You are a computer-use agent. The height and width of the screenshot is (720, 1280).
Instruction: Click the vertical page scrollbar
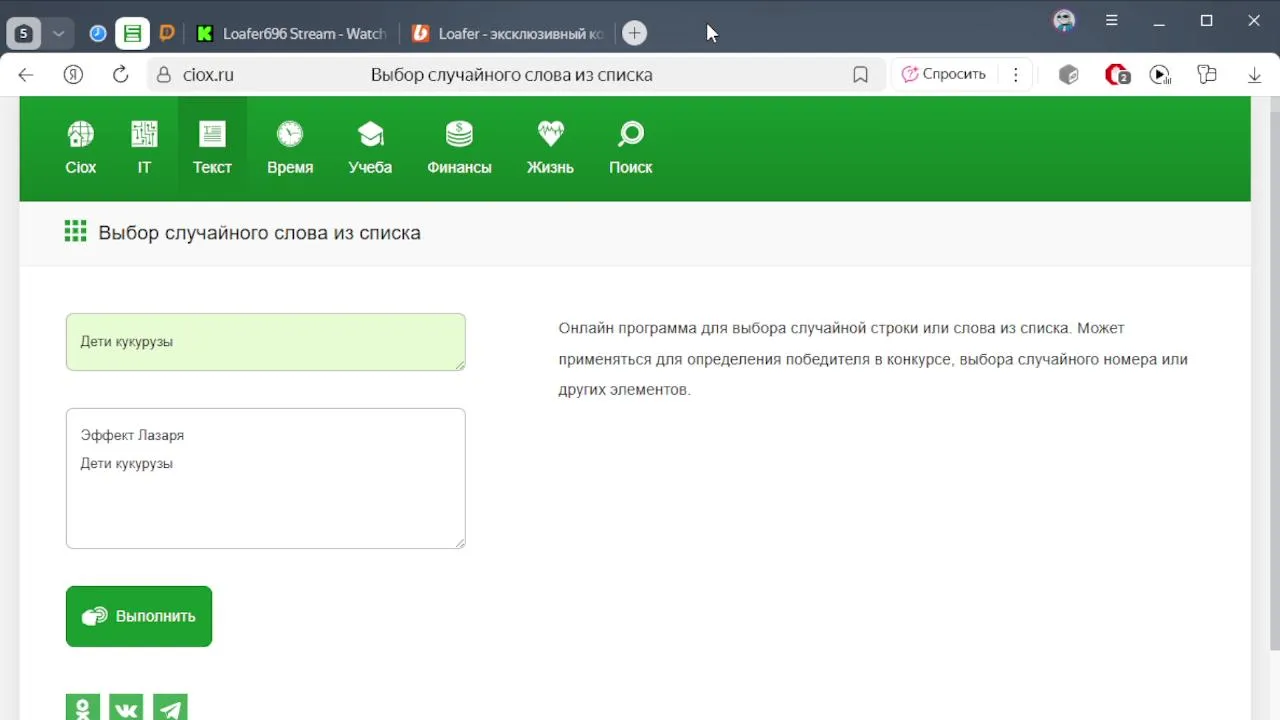pos(1274,372)
